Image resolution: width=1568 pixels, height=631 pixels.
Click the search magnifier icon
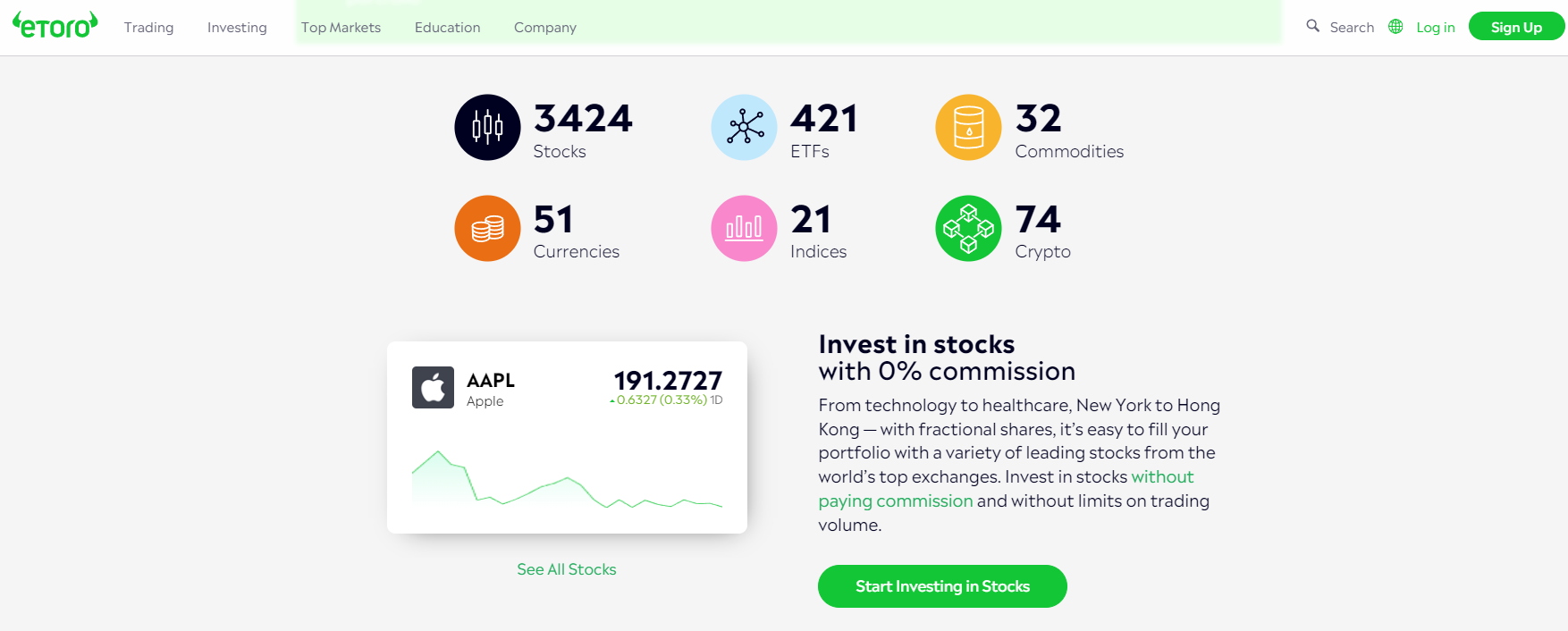pyautogui.click(x=1312, y=26)
